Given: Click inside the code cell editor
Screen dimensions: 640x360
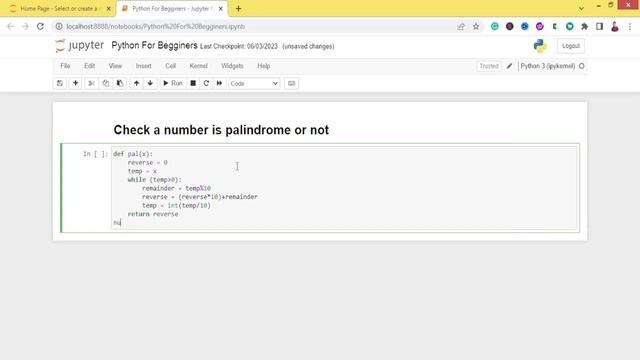Looking at the screenshot, I should pos(344,188).
